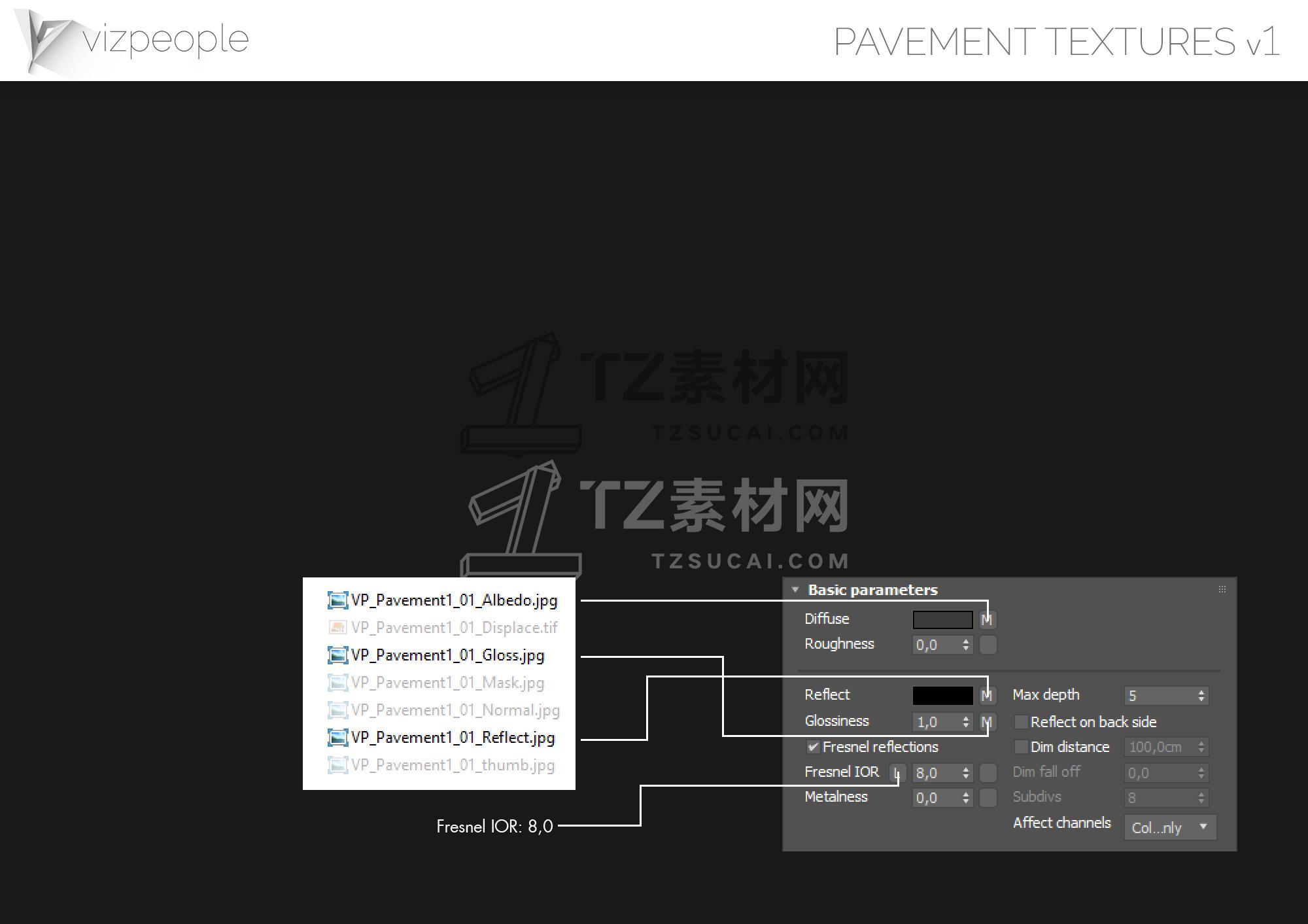Select VP_Pavement1_01_Albedo.jpg file

[x=442, y=600]
